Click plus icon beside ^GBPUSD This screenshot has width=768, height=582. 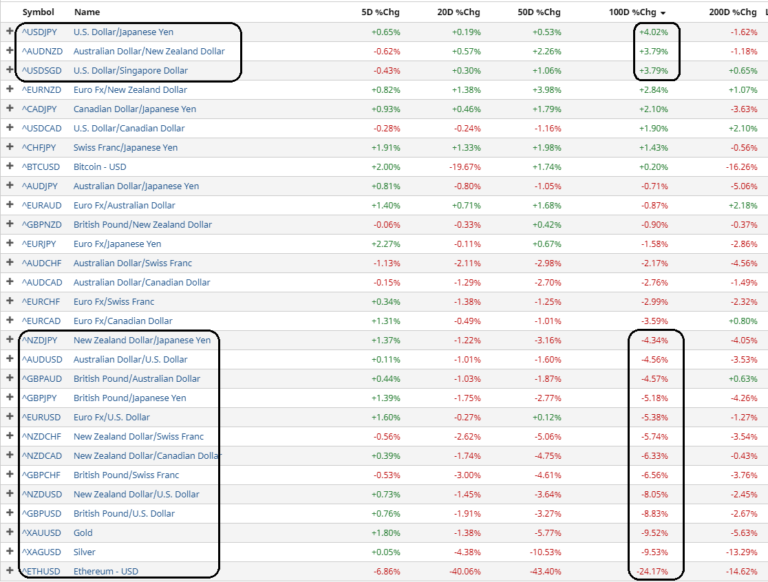click(x=10, y=514)
